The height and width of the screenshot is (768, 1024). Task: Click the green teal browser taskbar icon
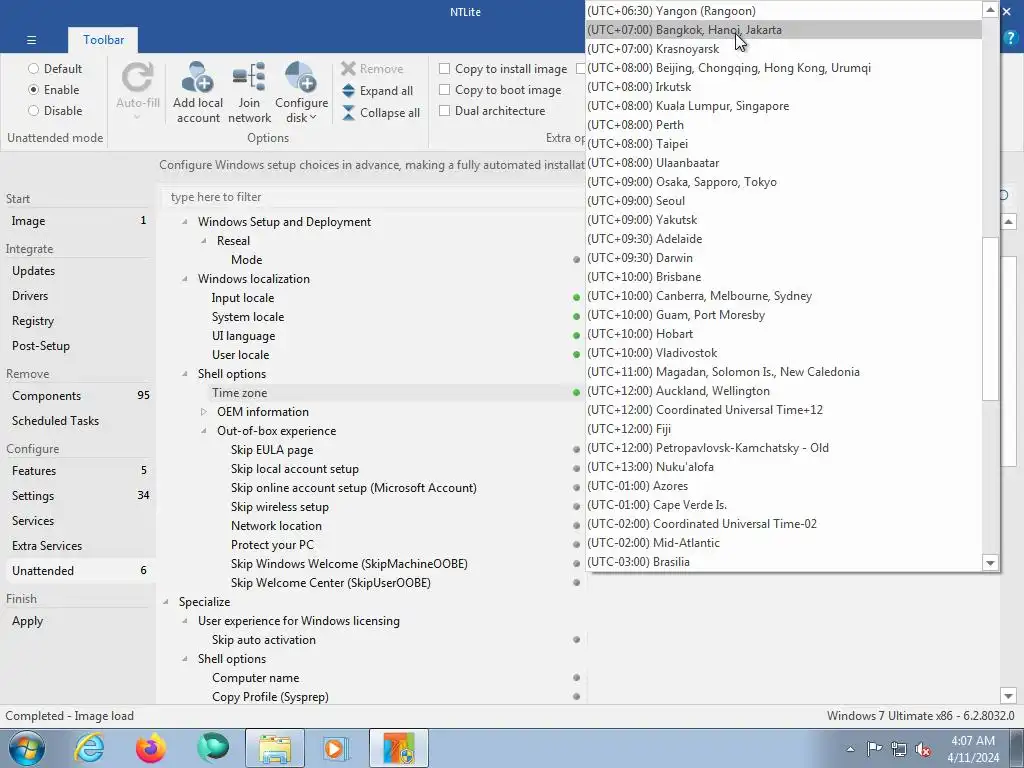pyautogui.click(x=213, y=748)
